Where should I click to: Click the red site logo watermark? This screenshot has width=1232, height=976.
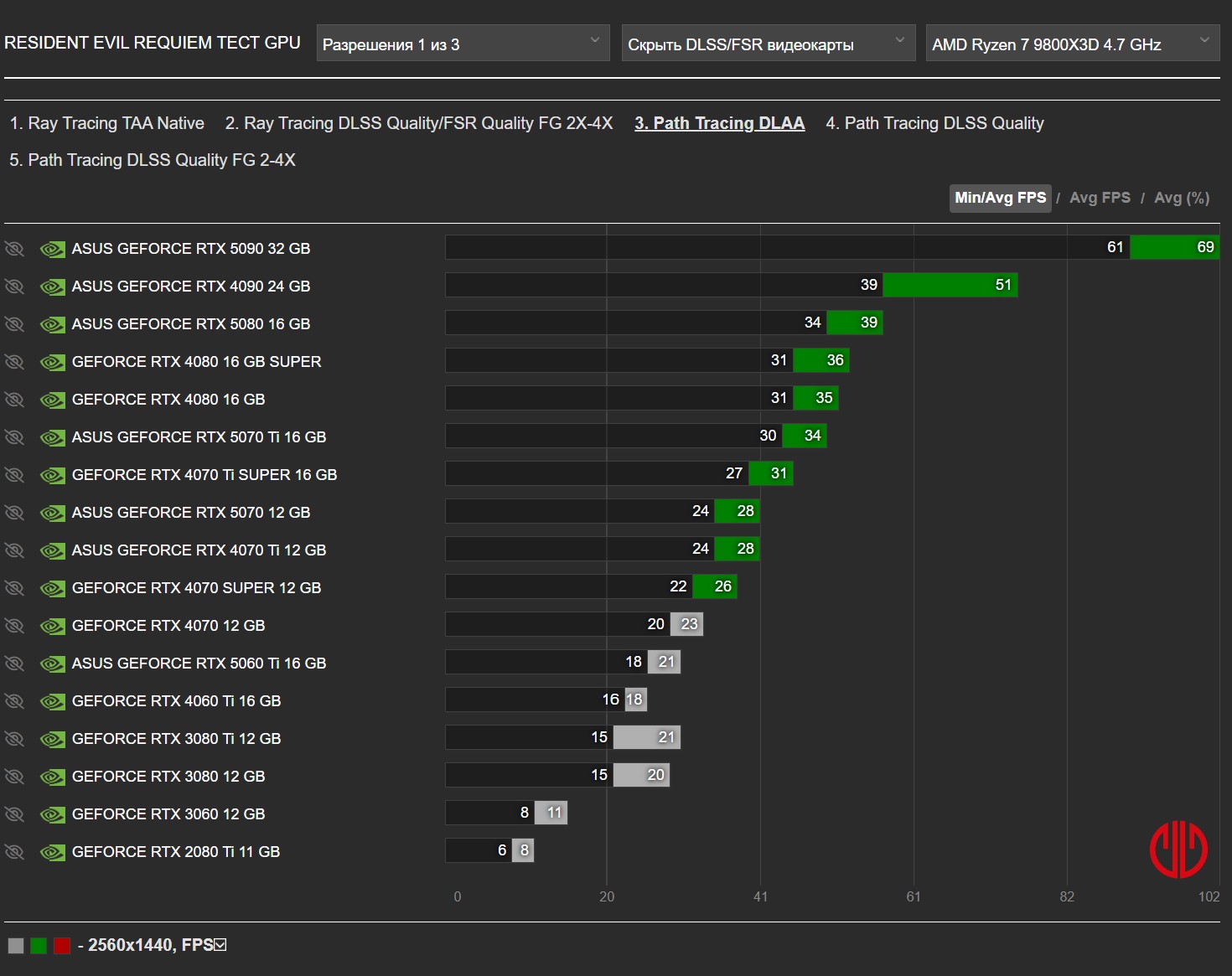pos(1178,849)
